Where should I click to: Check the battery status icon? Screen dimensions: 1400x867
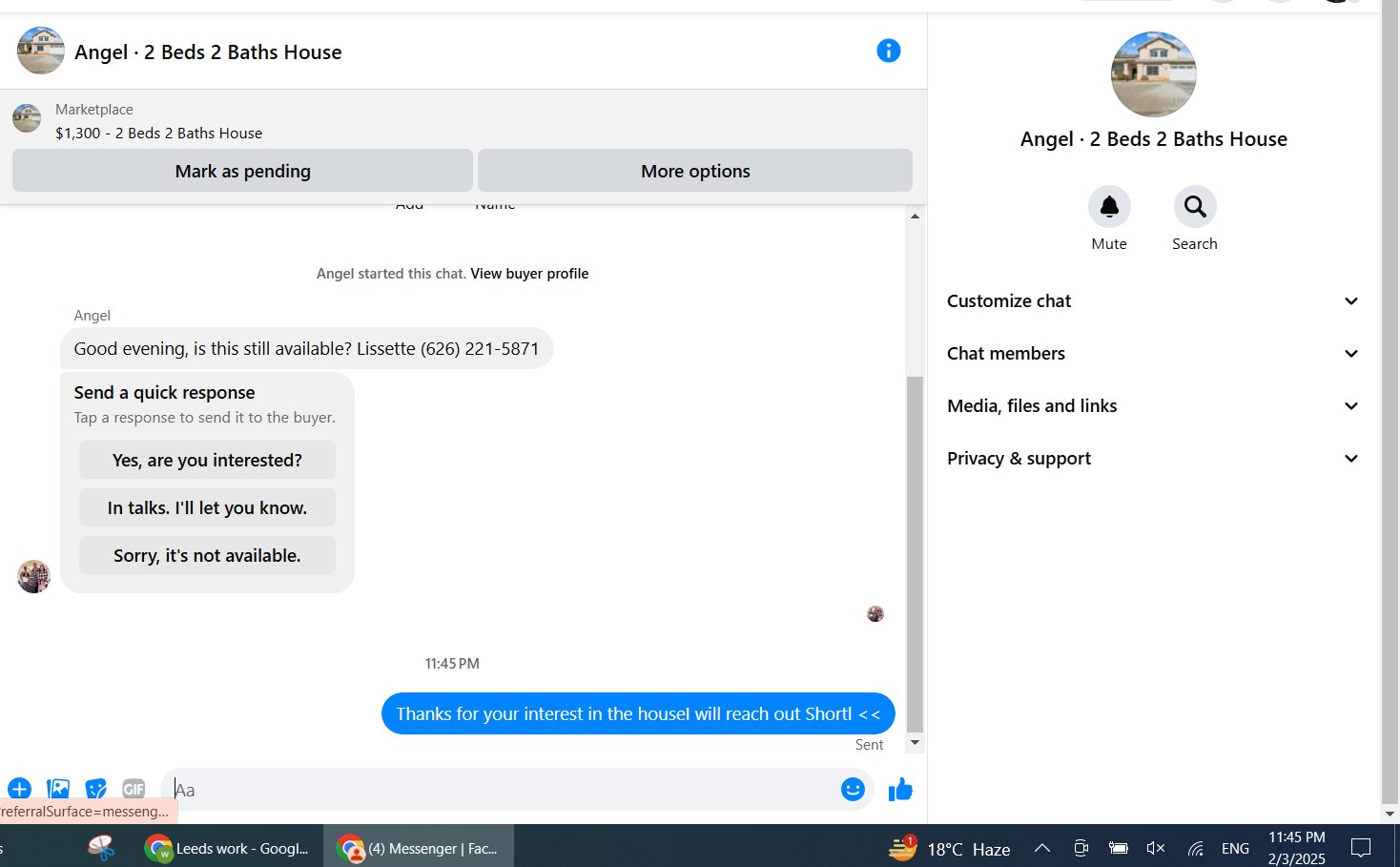pyautogui.click(x=1119, y=848)
